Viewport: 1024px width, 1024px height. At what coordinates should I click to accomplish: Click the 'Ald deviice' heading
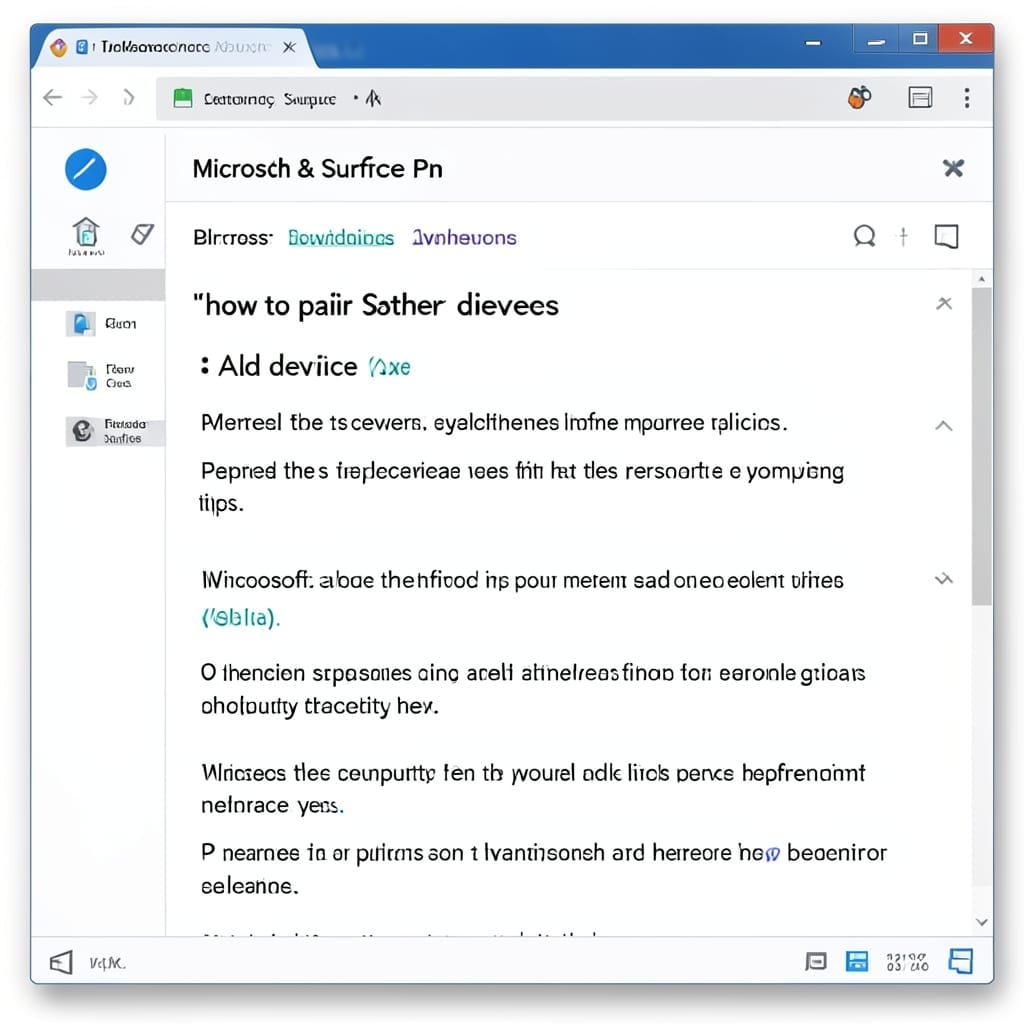[287, 366]
